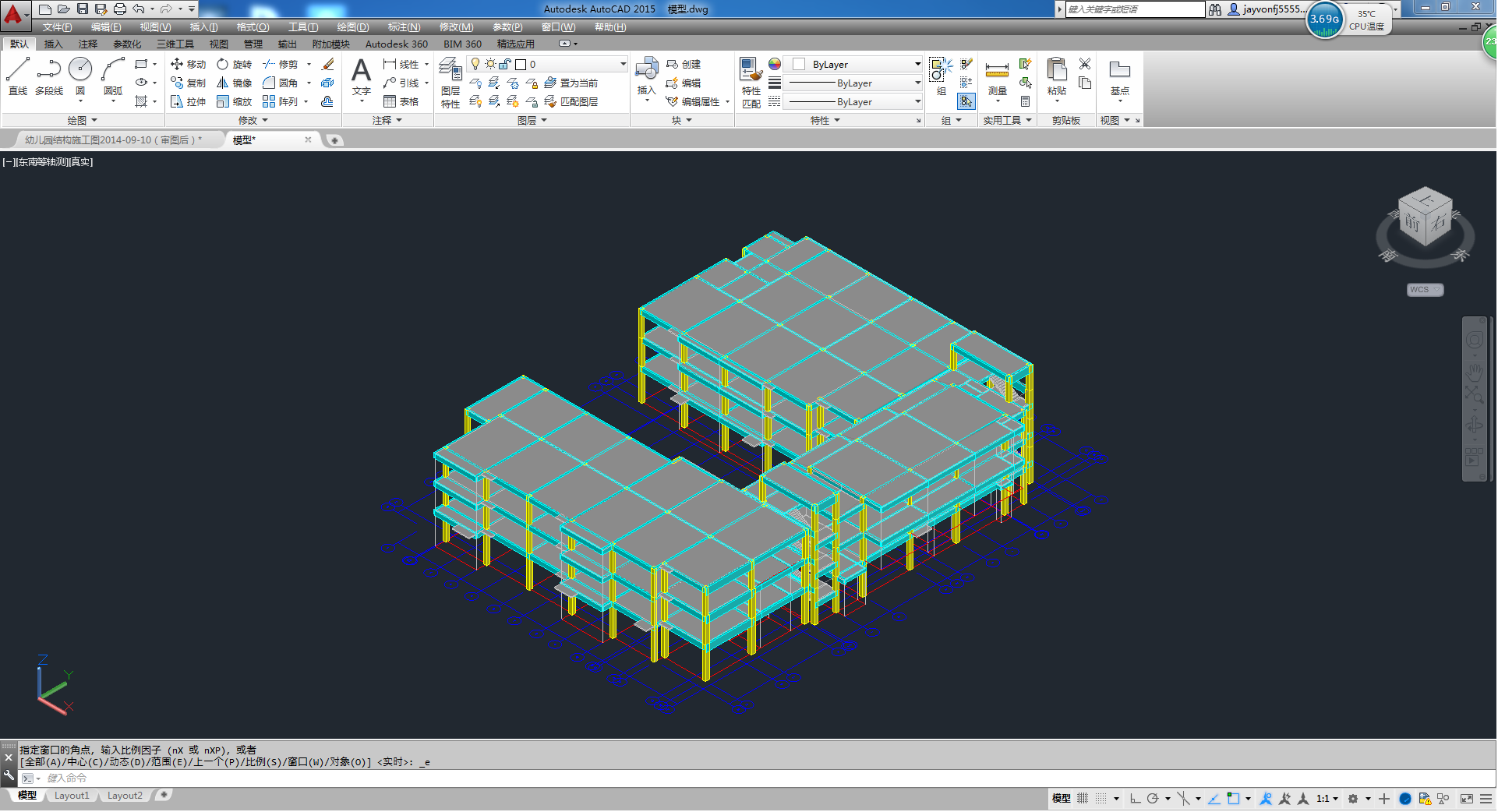Toggle ortho mode in status bar
The height and width of the screenshot is (812, 1498).
click(x=1135, y=799)
